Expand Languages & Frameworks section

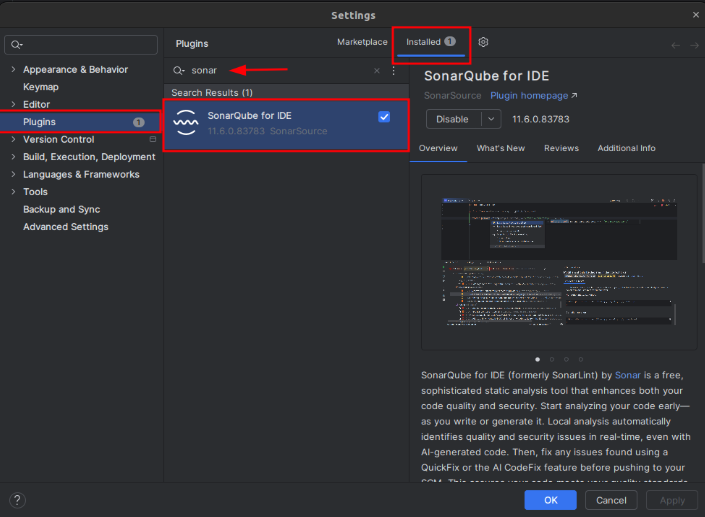tap(13, 174)
